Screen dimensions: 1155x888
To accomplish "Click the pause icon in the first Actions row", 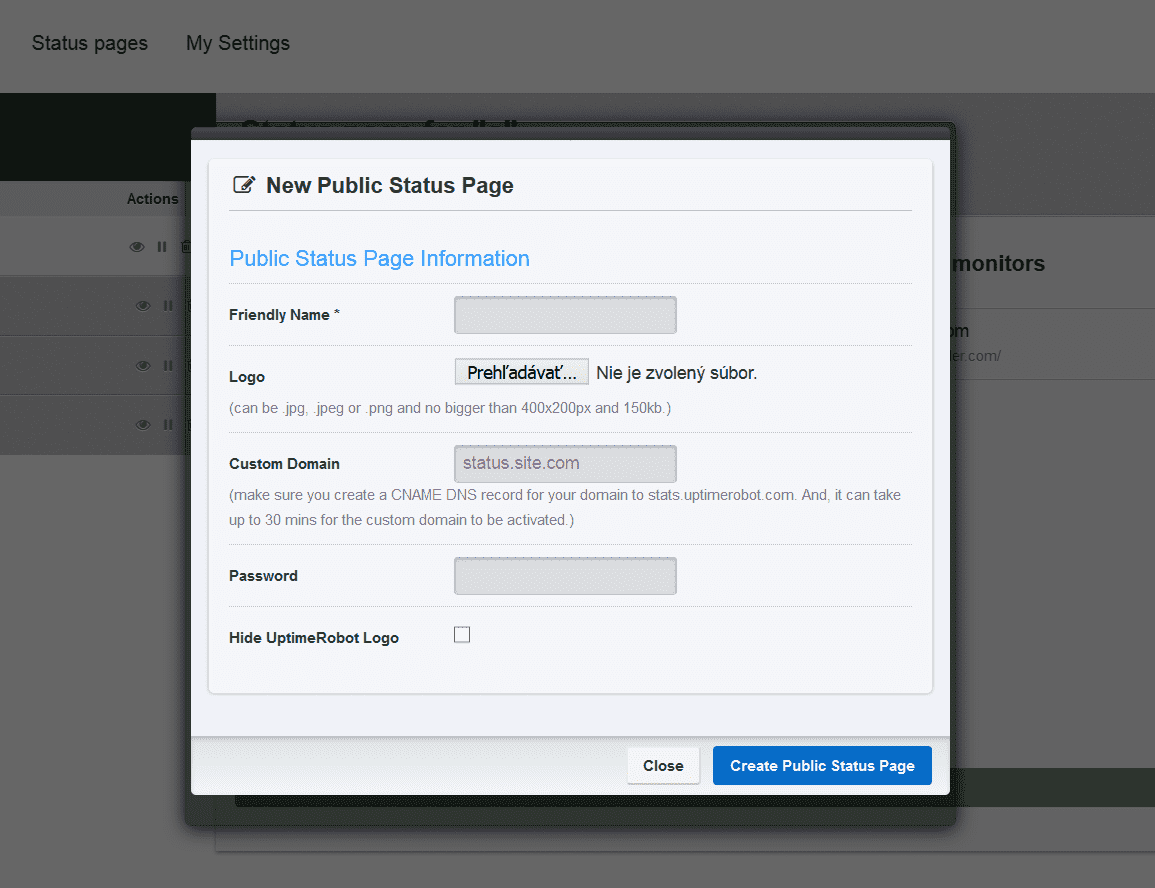I will coord(162,246).
